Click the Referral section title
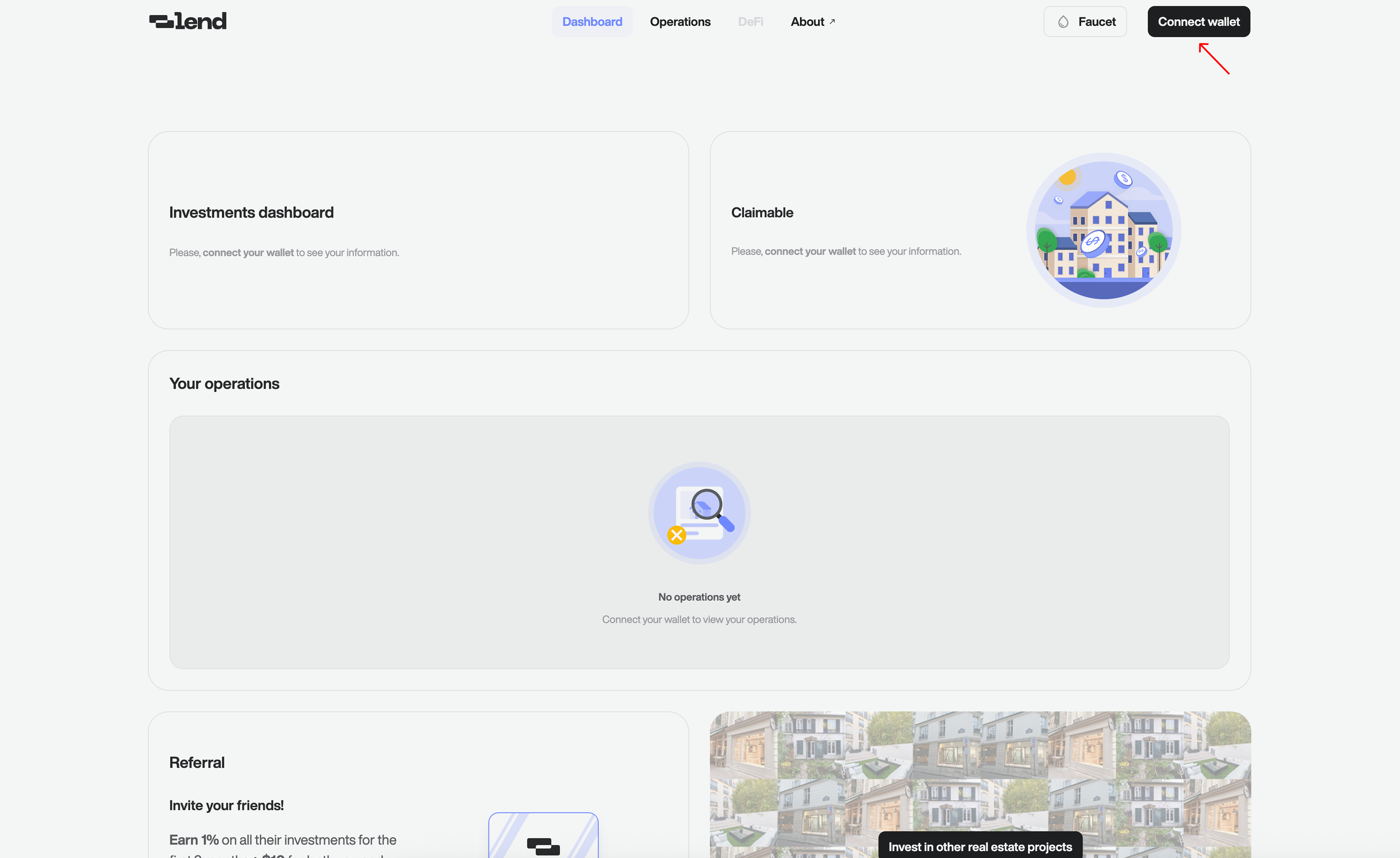This screenshot has width=1400, height=858. tap(197, 762)
